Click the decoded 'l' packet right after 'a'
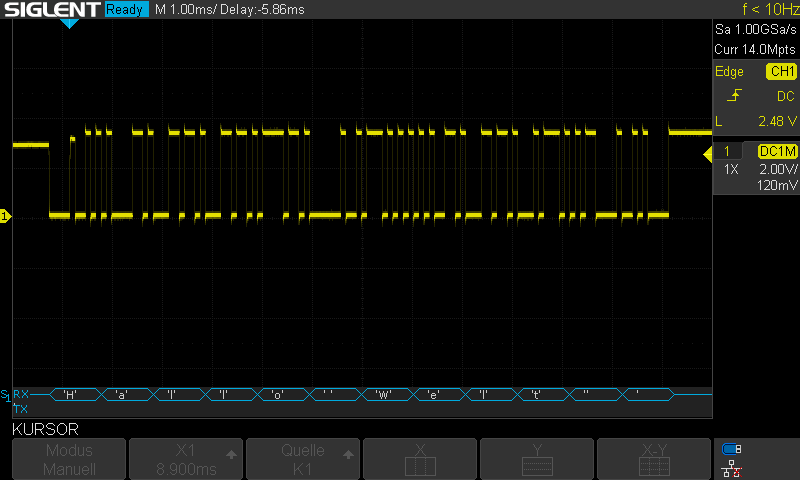The height and width of the screenshot is (480, 800). pyautogui.click(x=180, y=394)
